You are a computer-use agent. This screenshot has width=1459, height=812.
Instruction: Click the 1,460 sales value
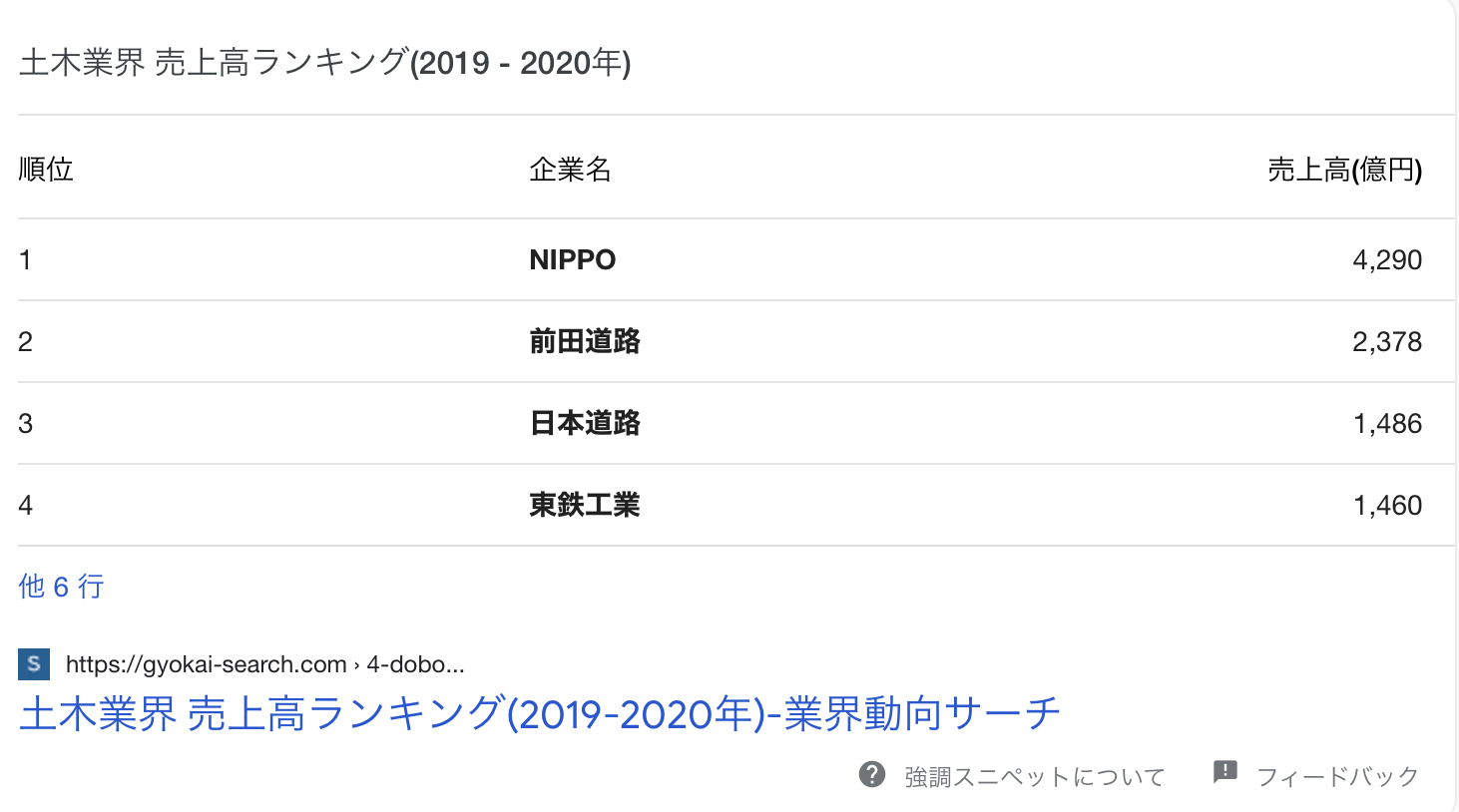click(1387, 506)
